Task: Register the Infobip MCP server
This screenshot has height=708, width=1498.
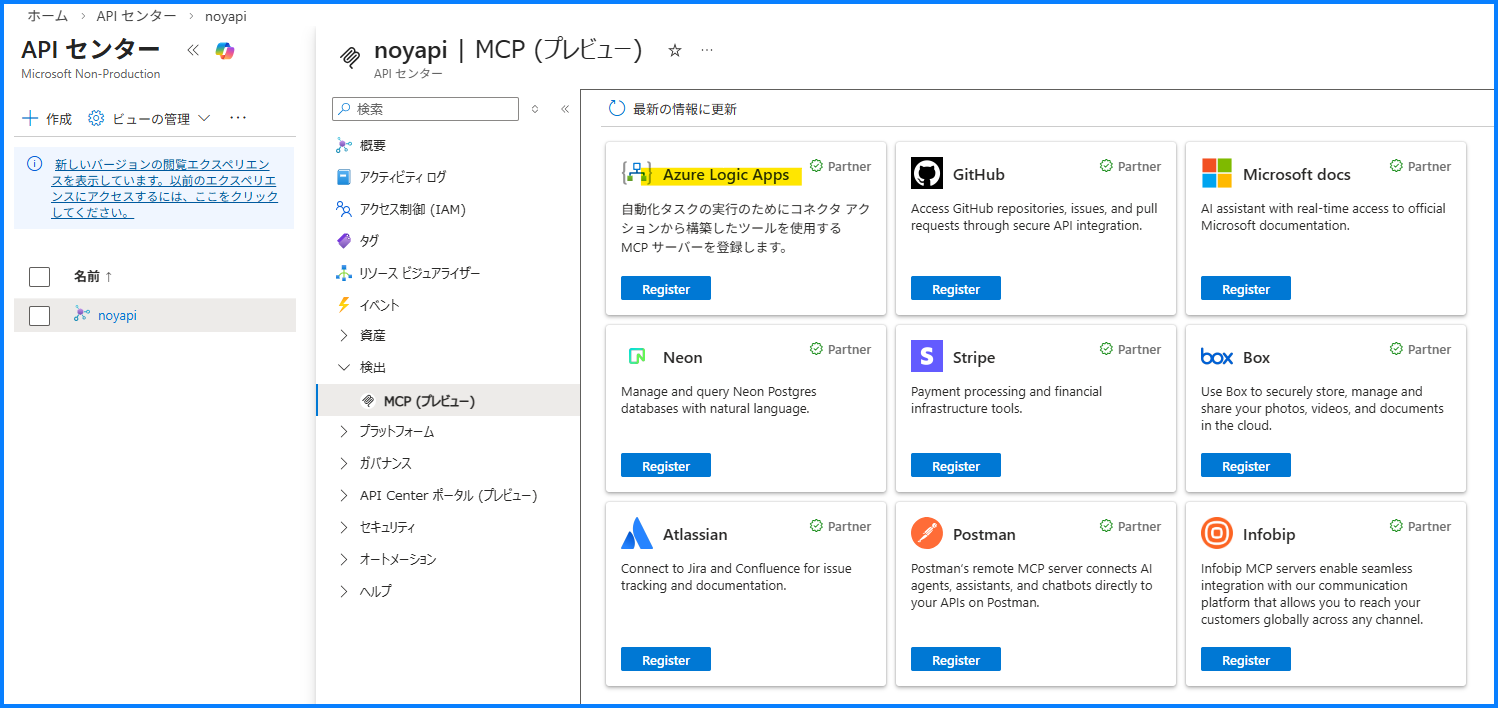Action: pyautogui.click(x=1246, y=660)
